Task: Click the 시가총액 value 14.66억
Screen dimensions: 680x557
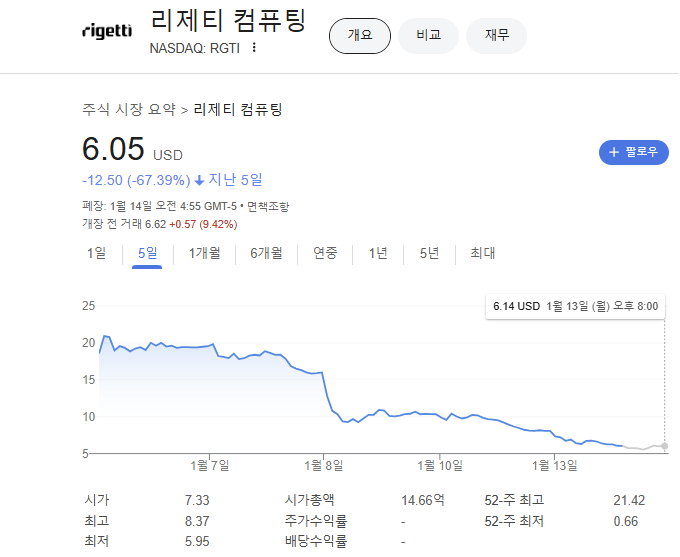Action: point(423,500)
